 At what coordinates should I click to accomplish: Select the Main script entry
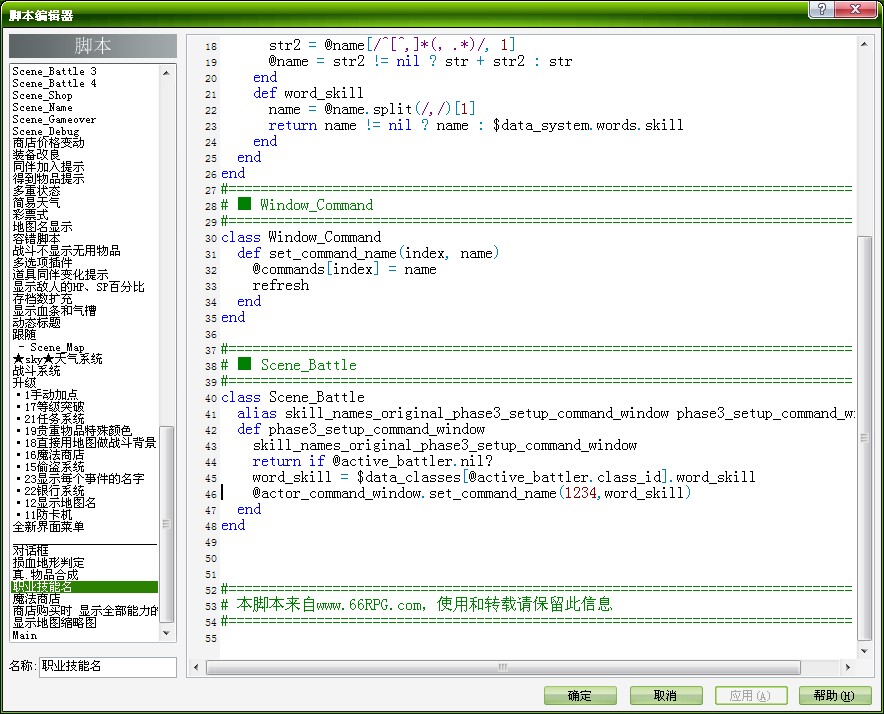25,635
